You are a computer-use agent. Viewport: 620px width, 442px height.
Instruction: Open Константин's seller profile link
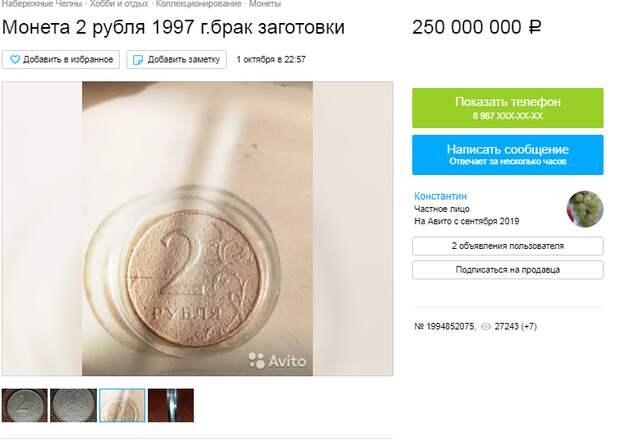pos(440,196)
